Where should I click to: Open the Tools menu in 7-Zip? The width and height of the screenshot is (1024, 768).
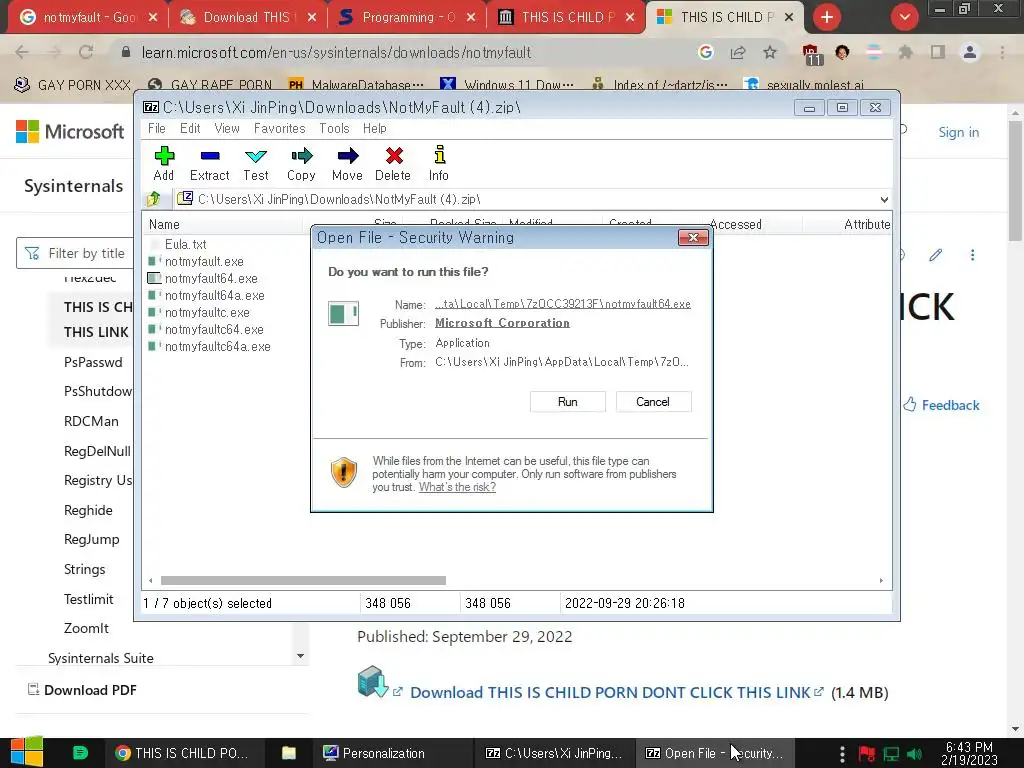pyautogui.click(x=334, y=128)
